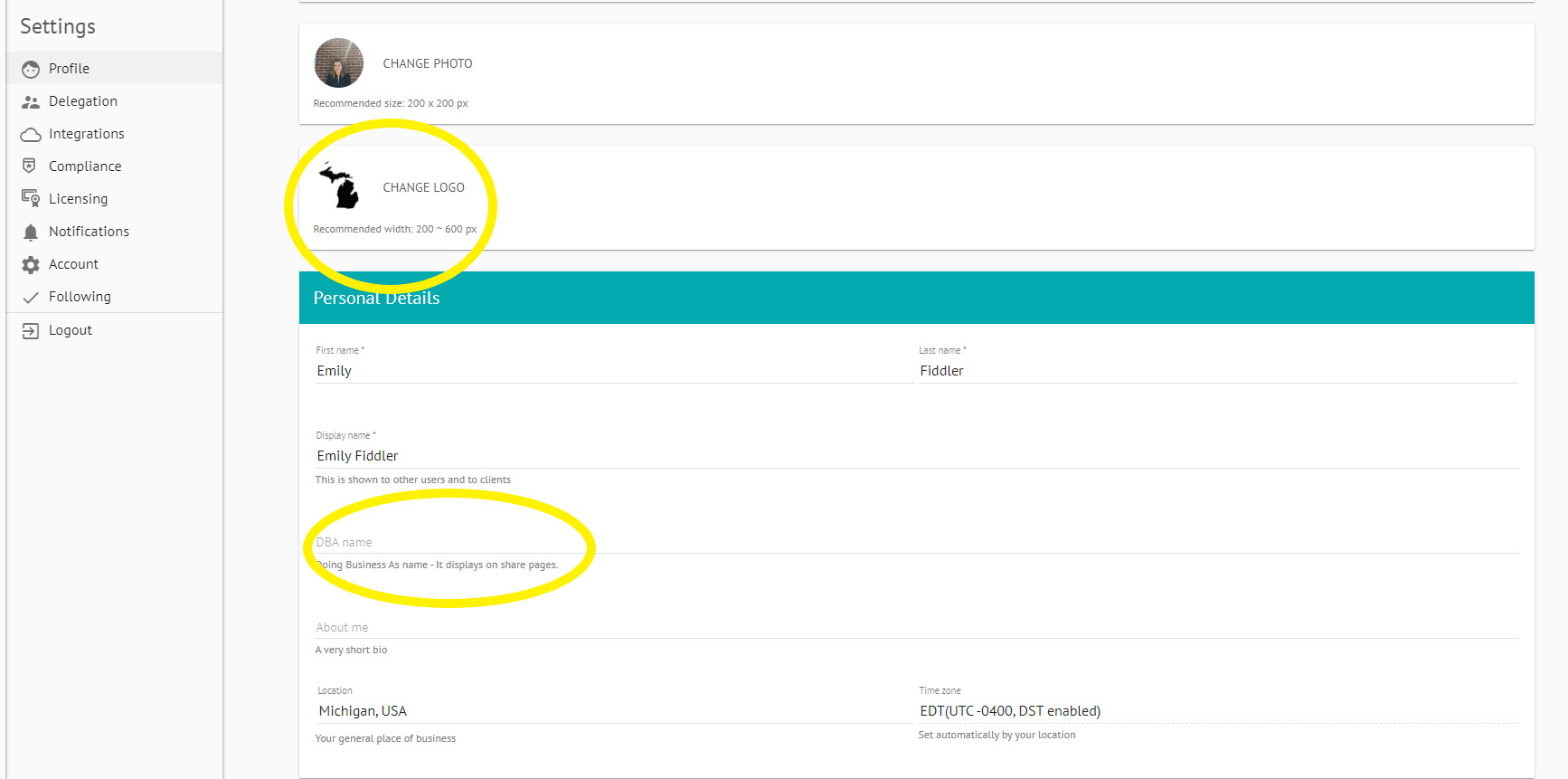Image resolution: width=1568 pixels, height=779 pixels.
Task: Go to Delegation settings
Action: click(114, 100)
